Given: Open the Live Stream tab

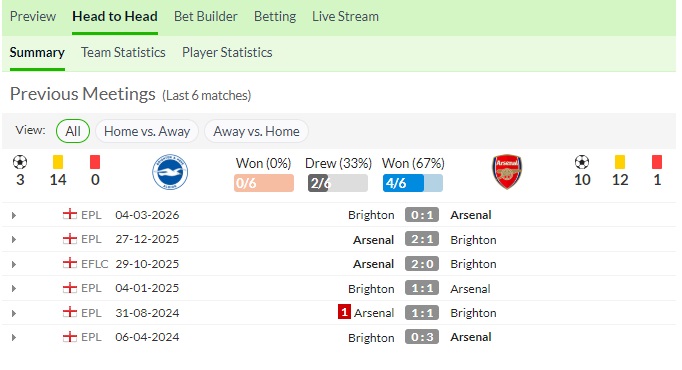Looking at the screenshot, I should [x=345, y=17].
